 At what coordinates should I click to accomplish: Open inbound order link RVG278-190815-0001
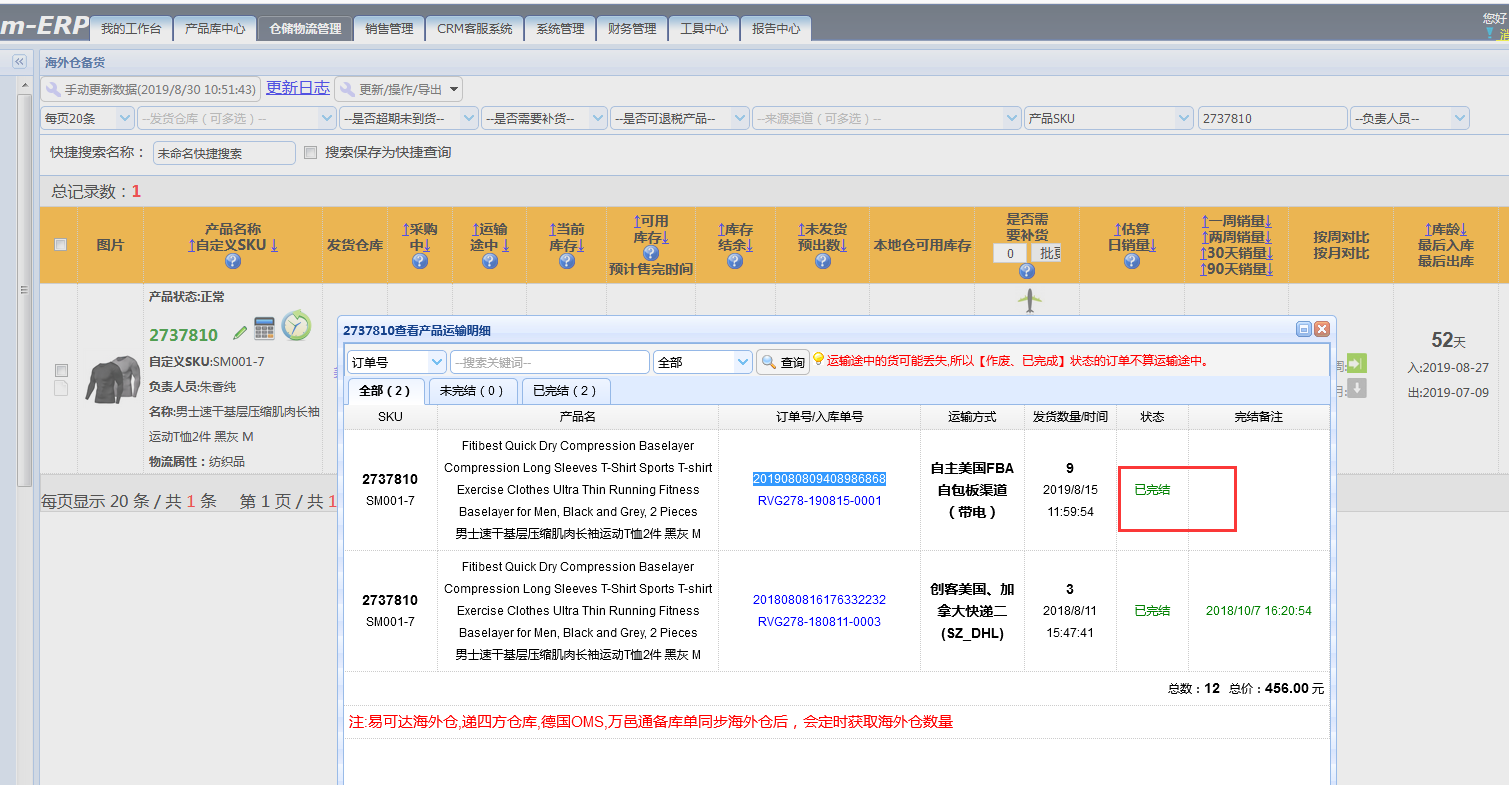(x=819, y=501)
